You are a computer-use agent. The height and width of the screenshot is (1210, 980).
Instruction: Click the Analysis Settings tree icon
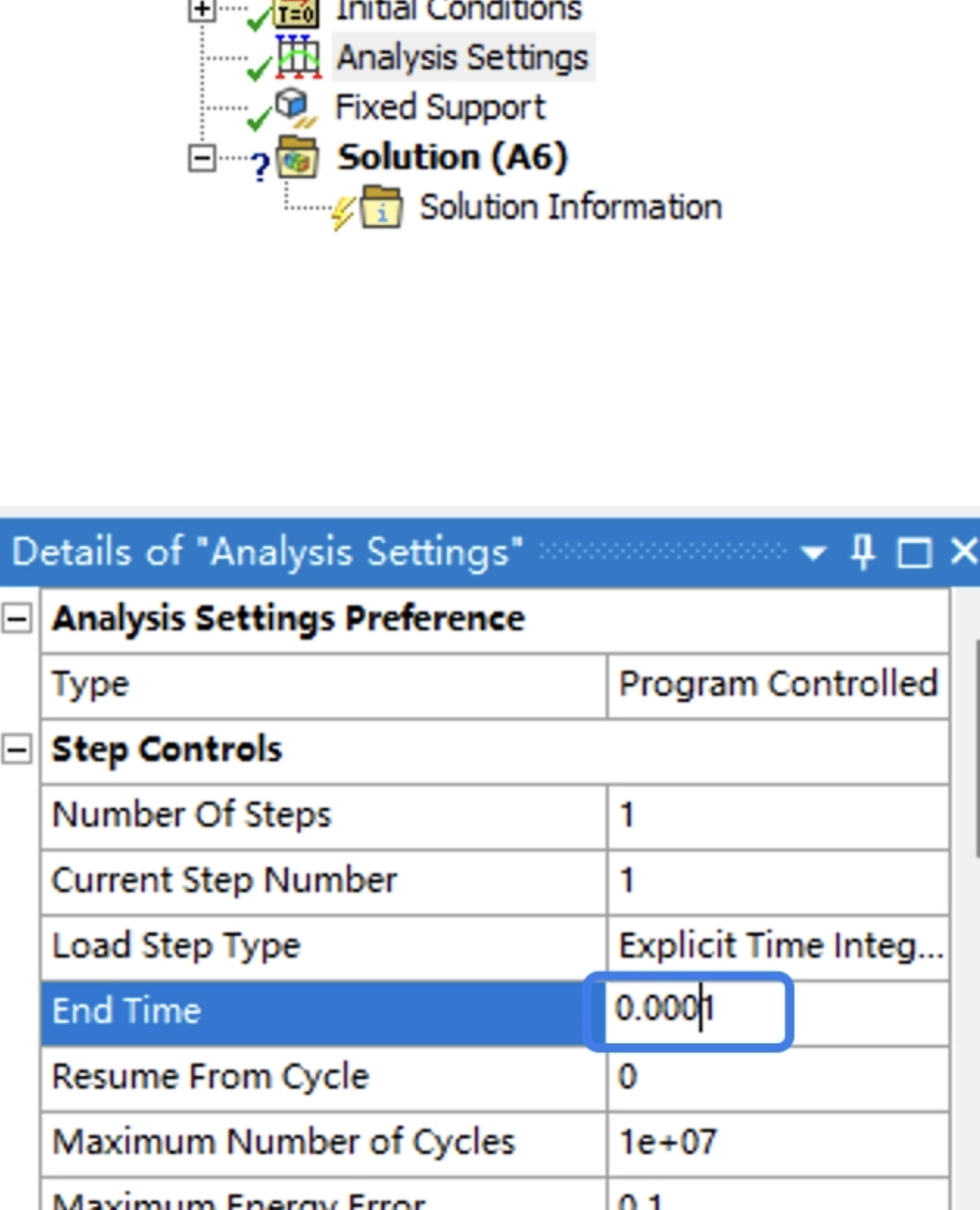[x=297, y=57]
